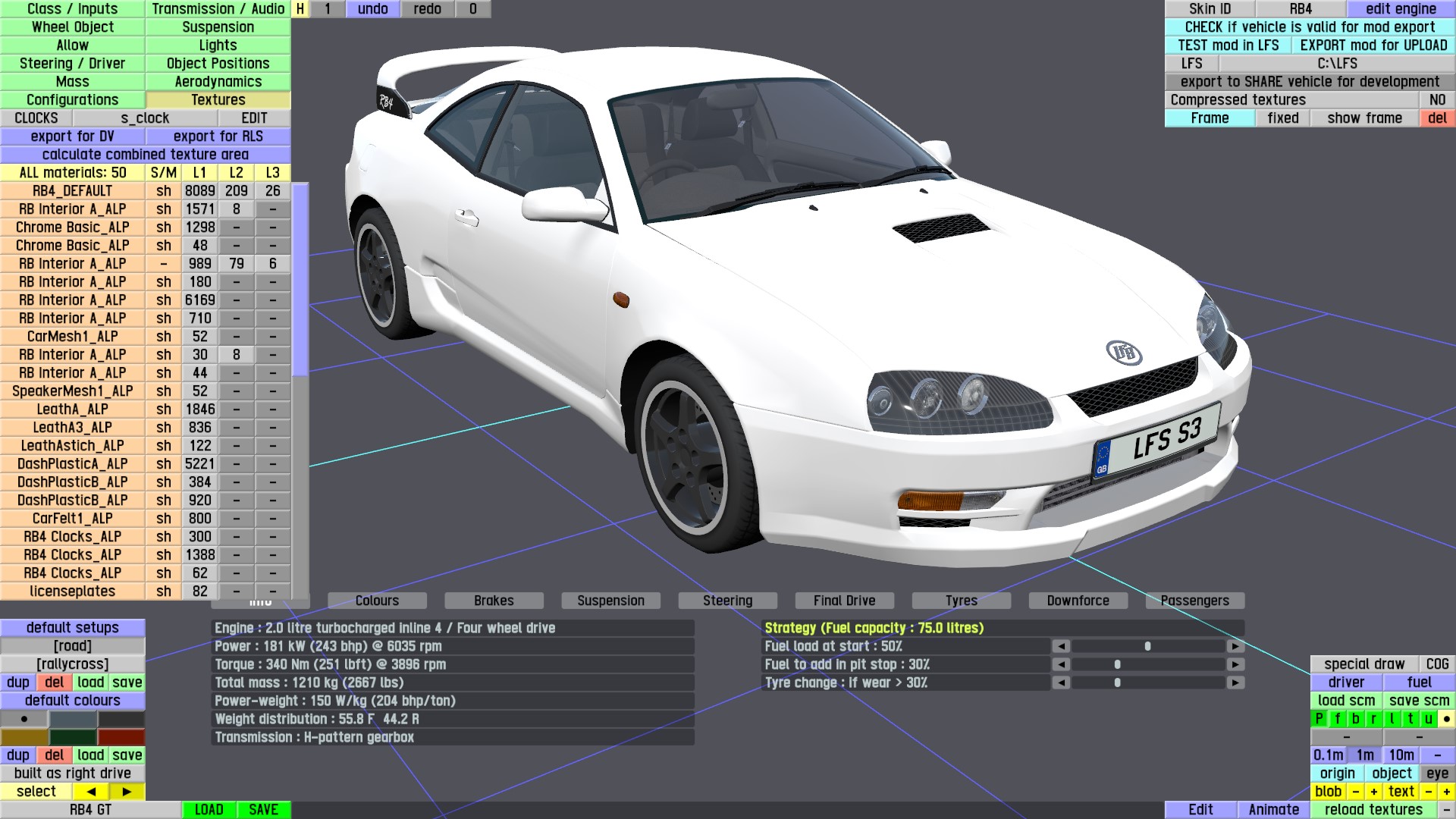Click the right arrow next to select
The height and width of the screenshot is (819, 1456).
(127, 792)
